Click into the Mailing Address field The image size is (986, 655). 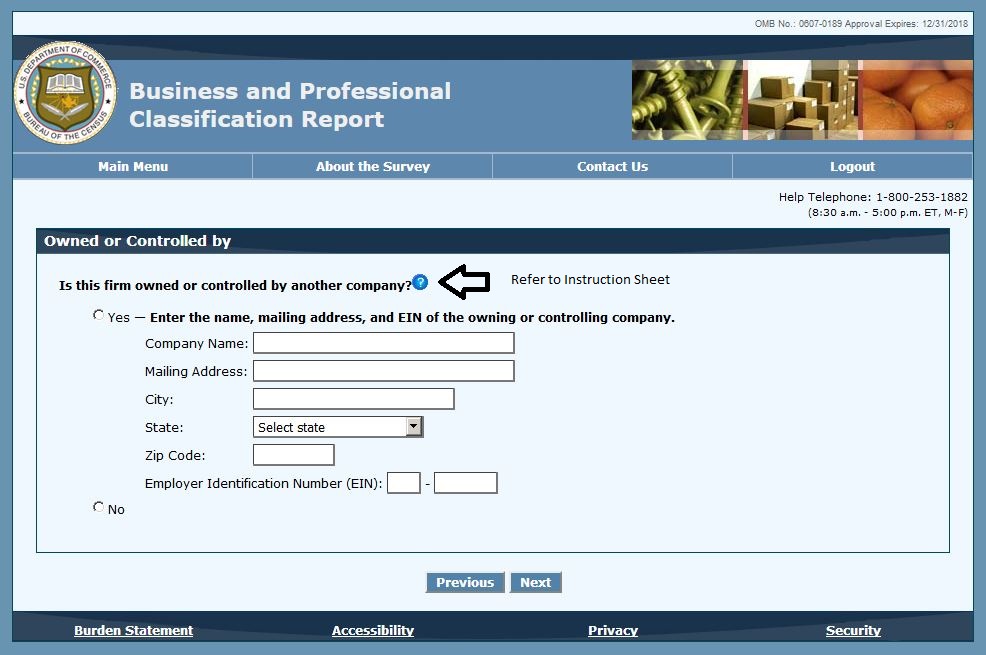(x=383, y=371)
